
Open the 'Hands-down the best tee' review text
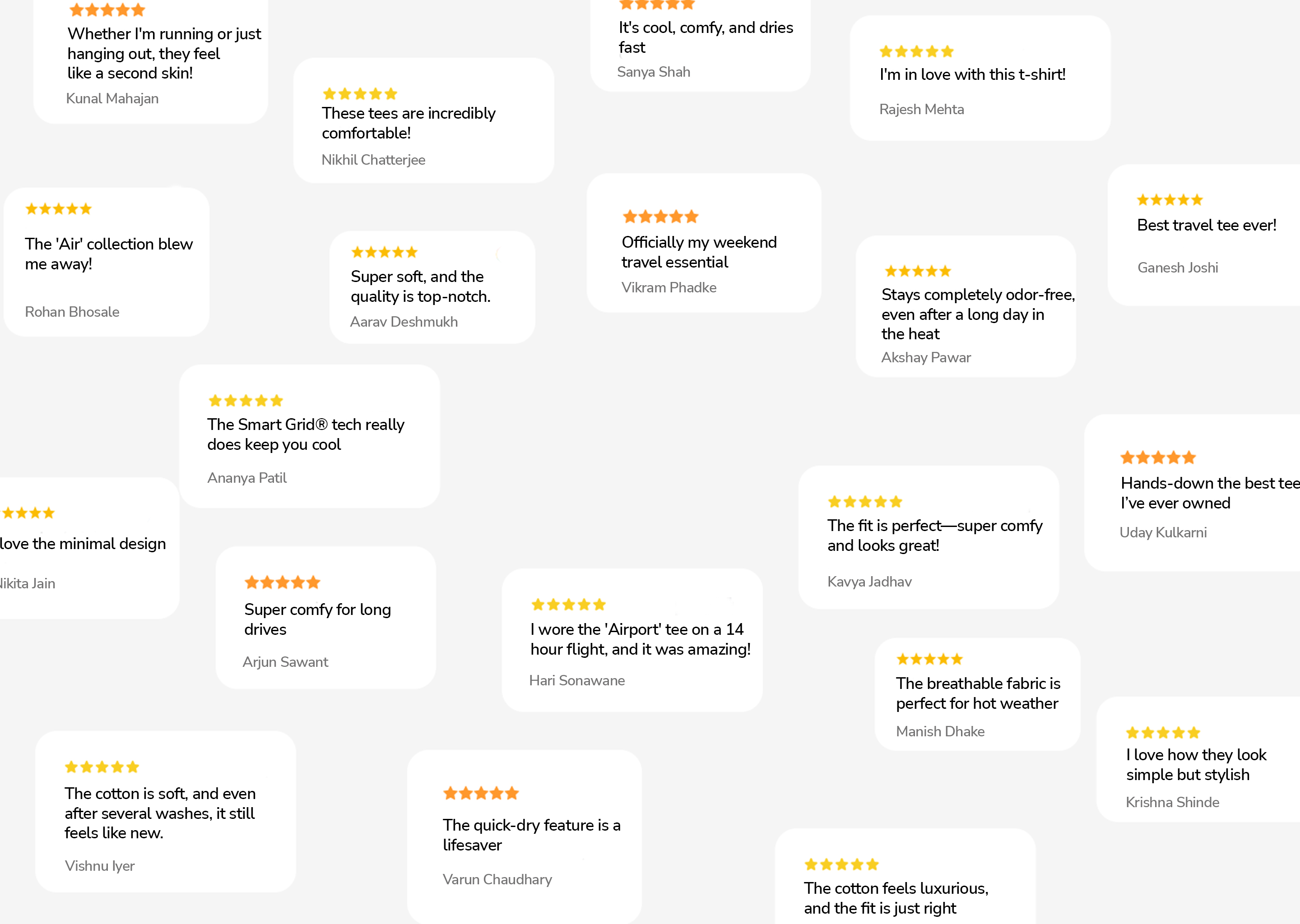point(1210,493)
